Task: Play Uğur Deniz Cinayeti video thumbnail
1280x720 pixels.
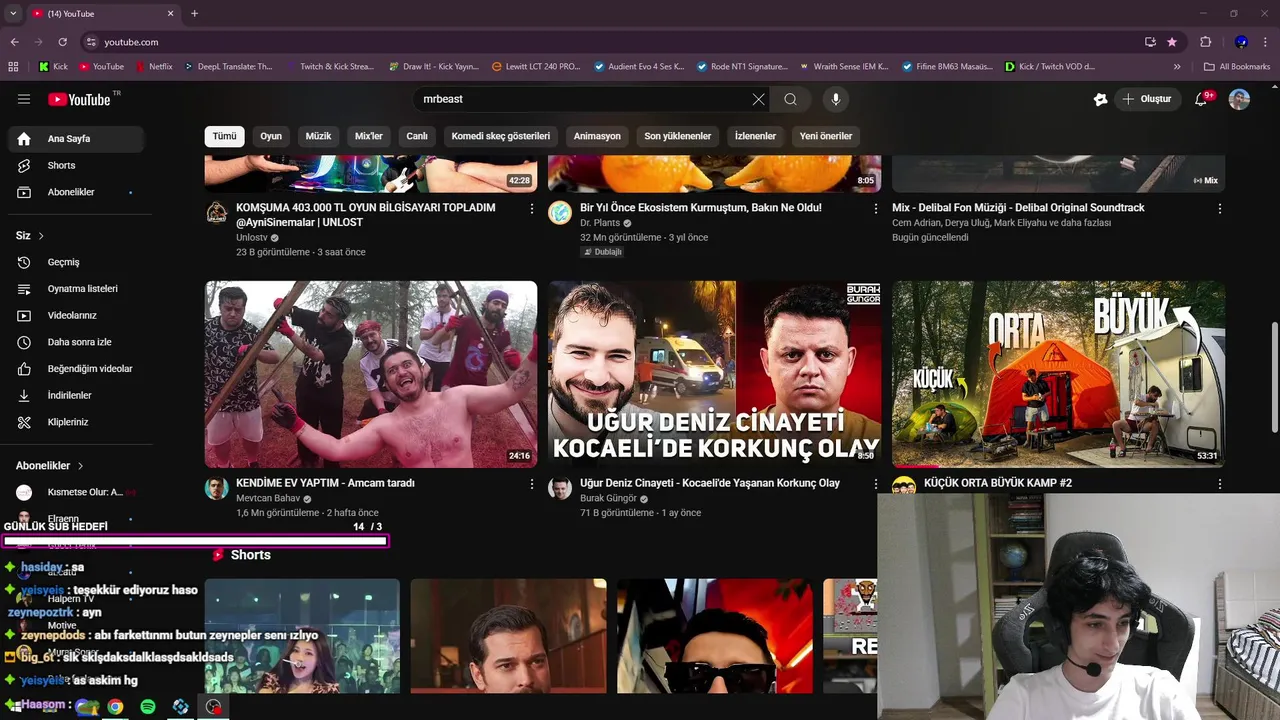Action: [714, 374]
